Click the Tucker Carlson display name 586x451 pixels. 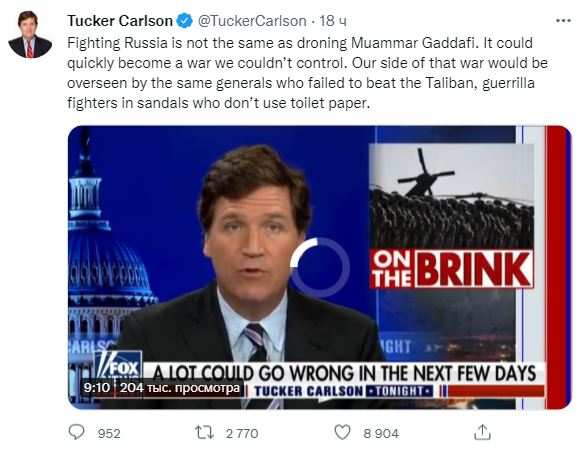tap(120, 21)
